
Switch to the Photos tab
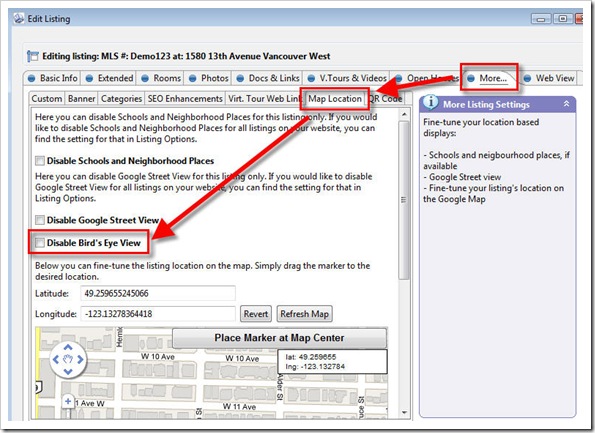(x=209, y=78)
